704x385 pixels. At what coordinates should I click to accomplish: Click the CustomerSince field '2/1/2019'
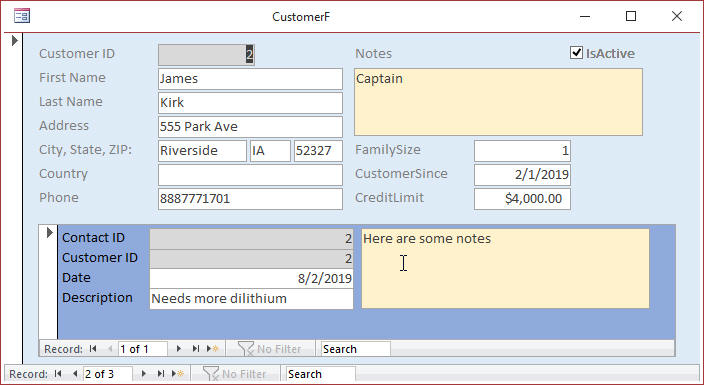[522, 175]
